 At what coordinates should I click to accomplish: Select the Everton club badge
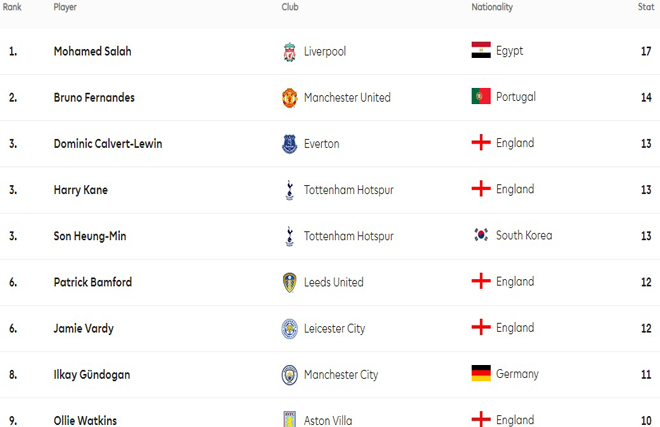[290, 144]
